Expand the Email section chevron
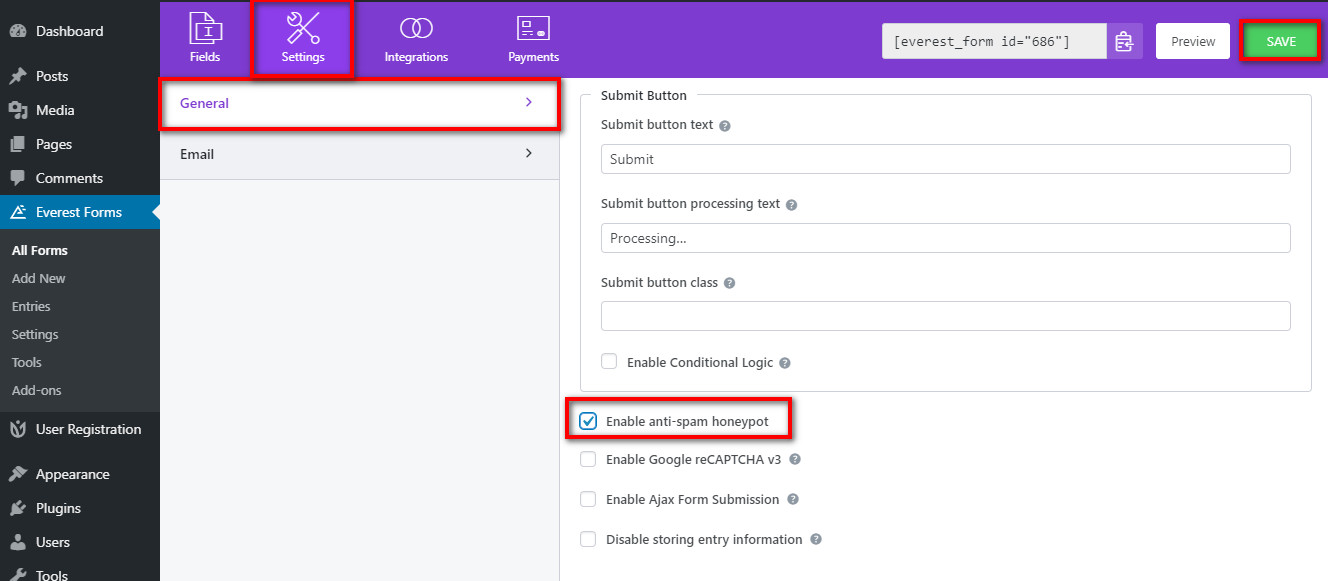 [x=529, y=153]
